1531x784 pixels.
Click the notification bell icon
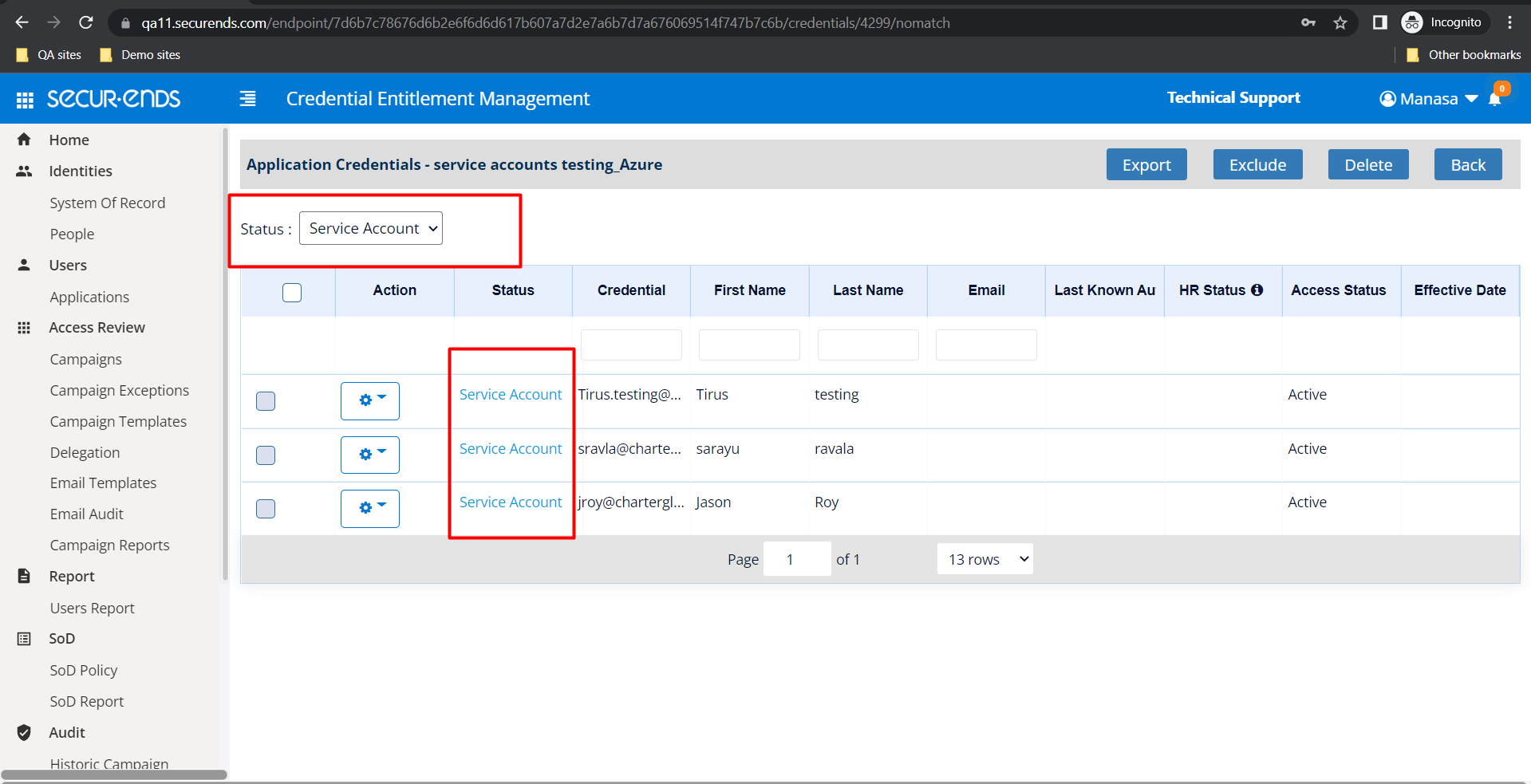tap(1495, 99)
